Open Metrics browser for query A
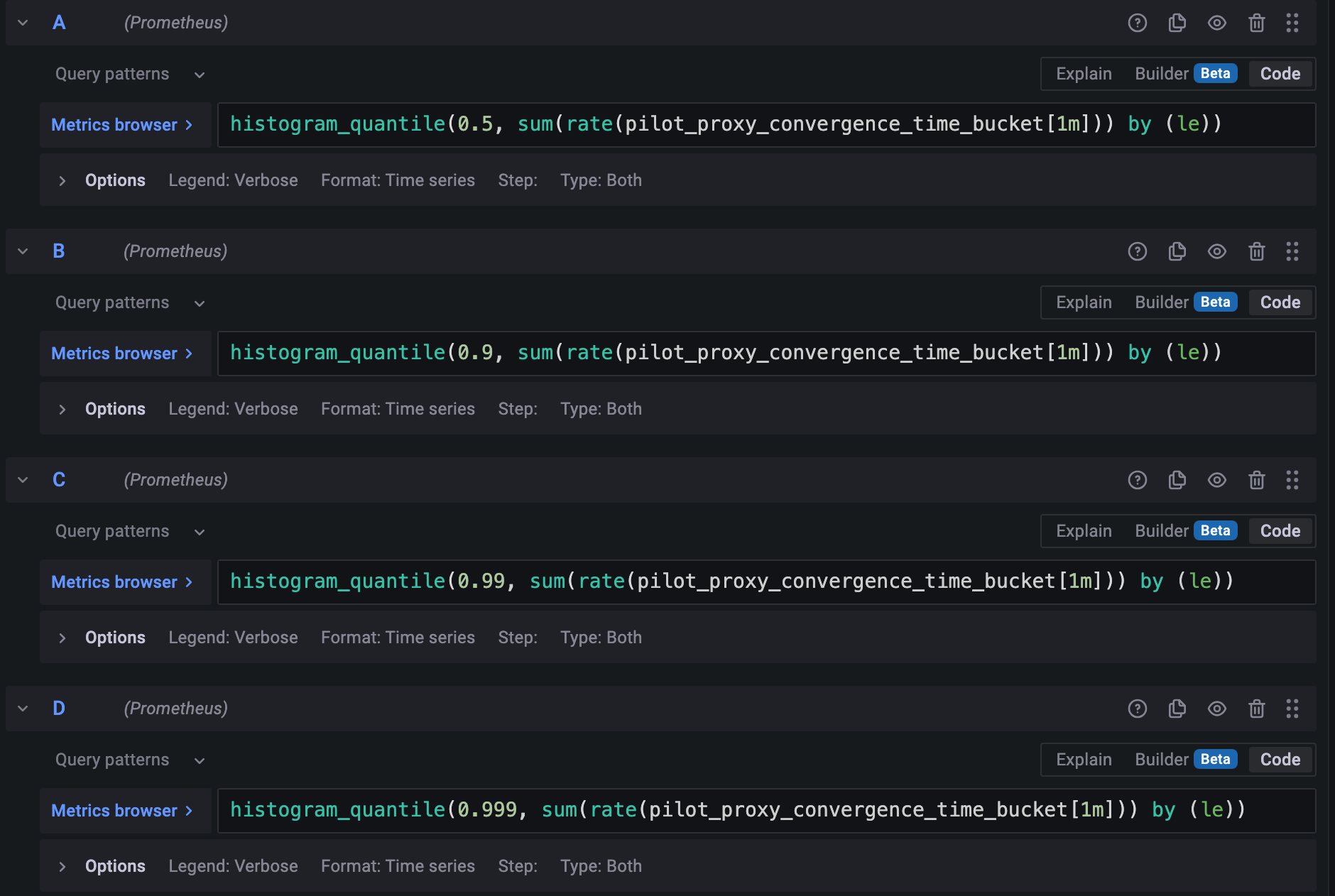This screenshot has height=896, width=1335. [x=125, y=125]
